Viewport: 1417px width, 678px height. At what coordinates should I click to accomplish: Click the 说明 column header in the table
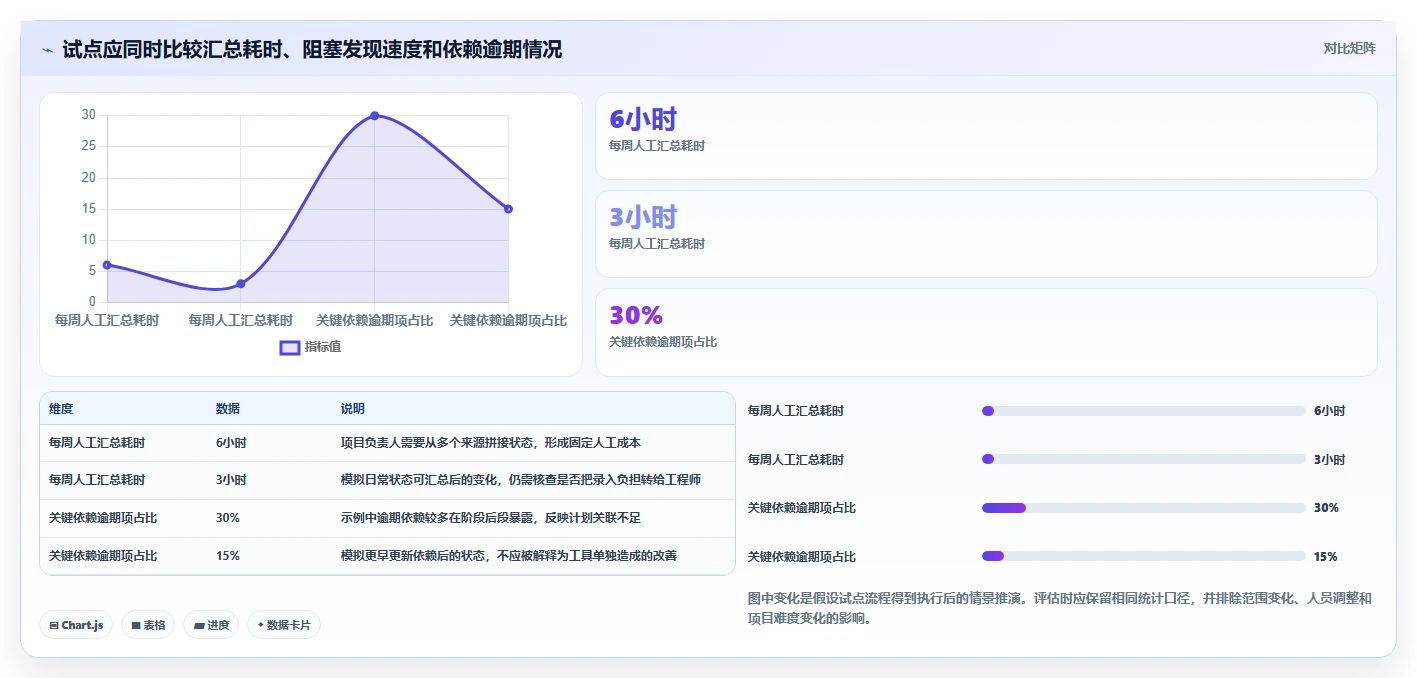click(x=353, y=409)
